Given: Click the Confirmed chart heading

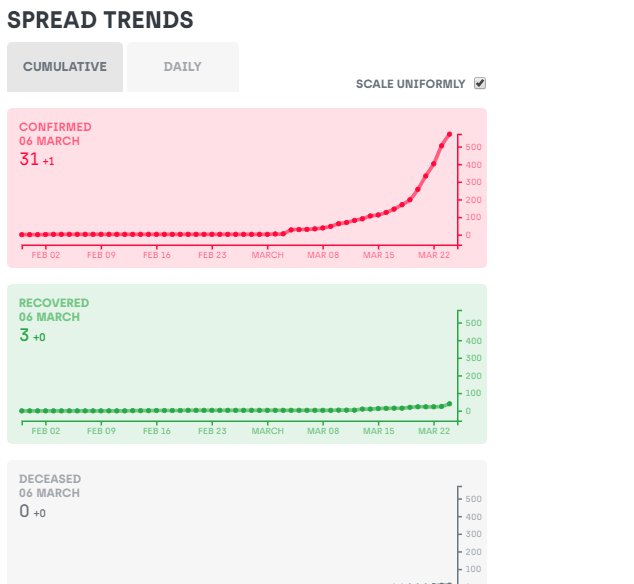Looking at the screenshot, I should 55,127.
